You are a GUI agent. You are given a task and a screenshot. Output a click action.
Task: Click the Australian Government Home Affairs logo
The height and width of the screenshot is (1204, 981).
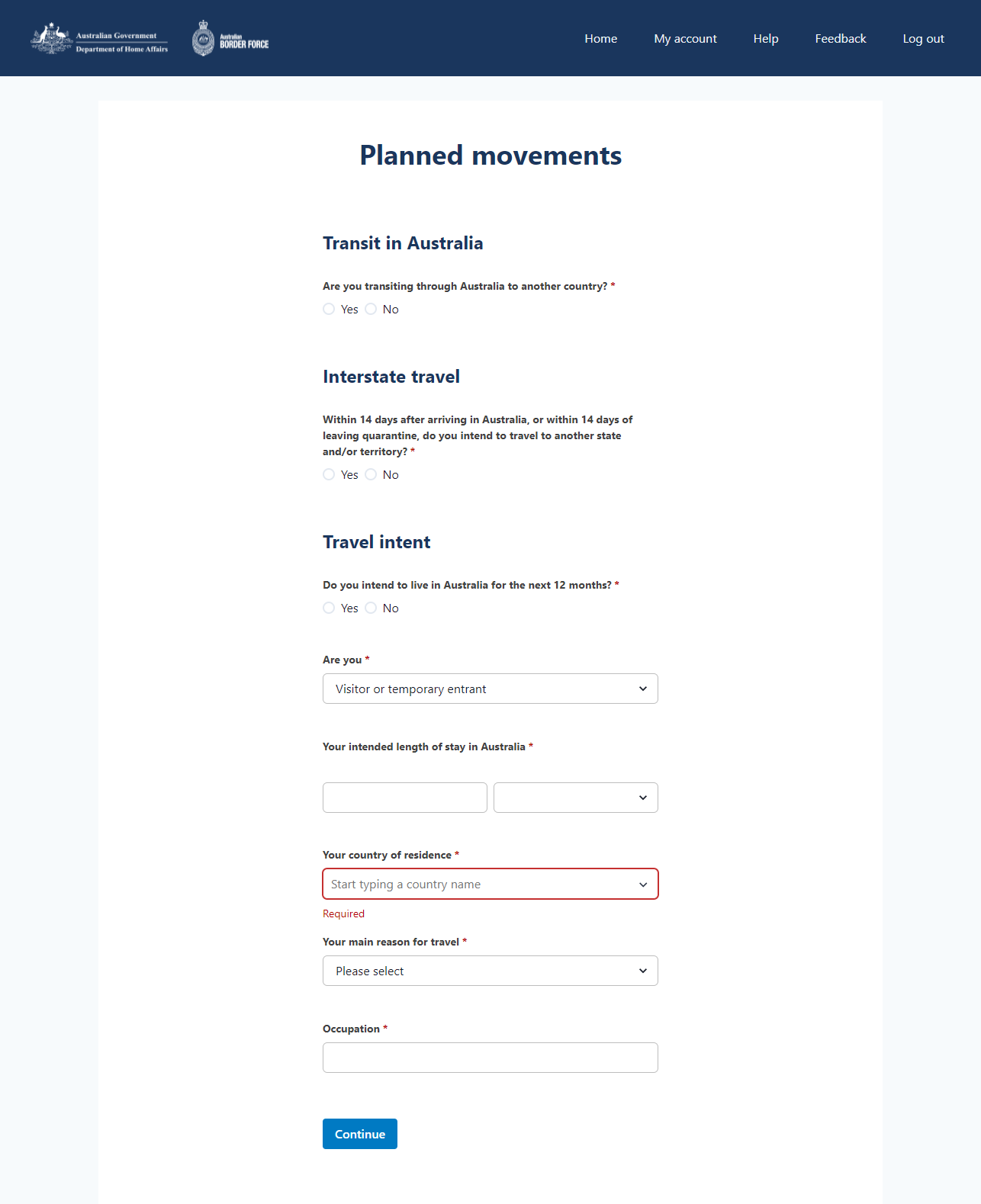point(99,39)
